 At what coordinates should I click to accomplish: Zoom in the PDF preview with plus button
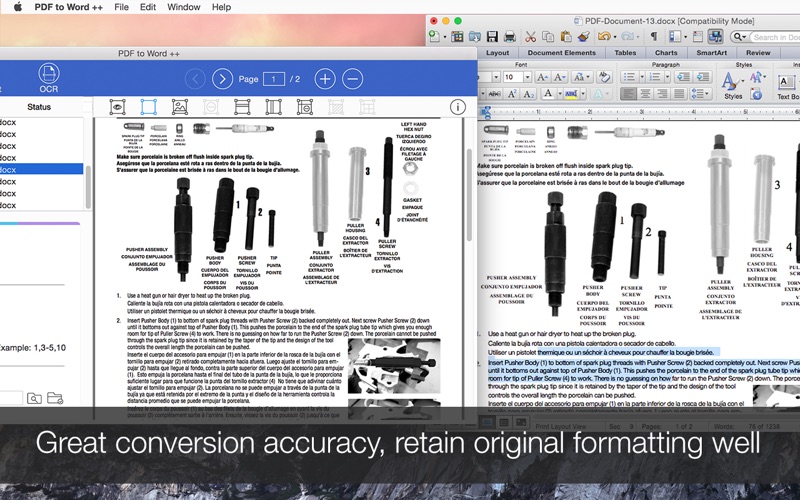coord(325,79)
